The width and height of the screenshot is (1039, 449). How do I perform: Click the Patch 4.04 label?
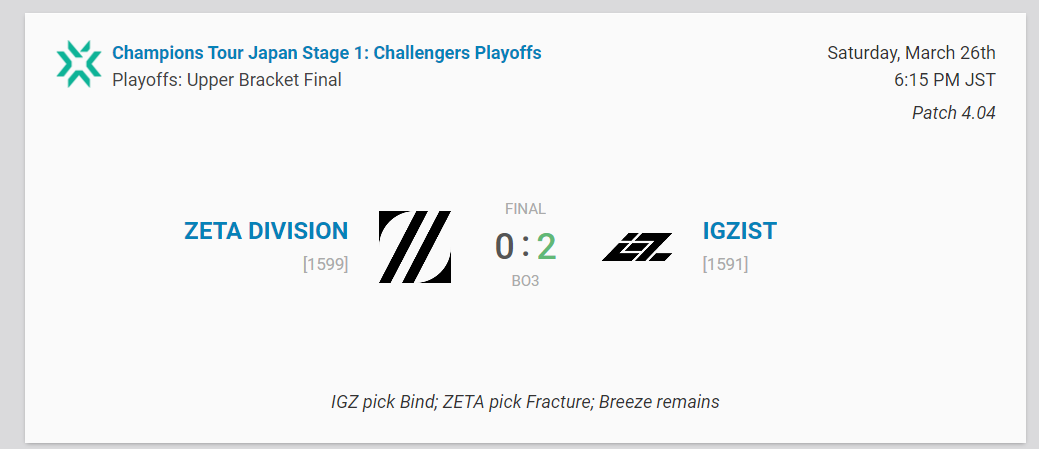point(953,113)
